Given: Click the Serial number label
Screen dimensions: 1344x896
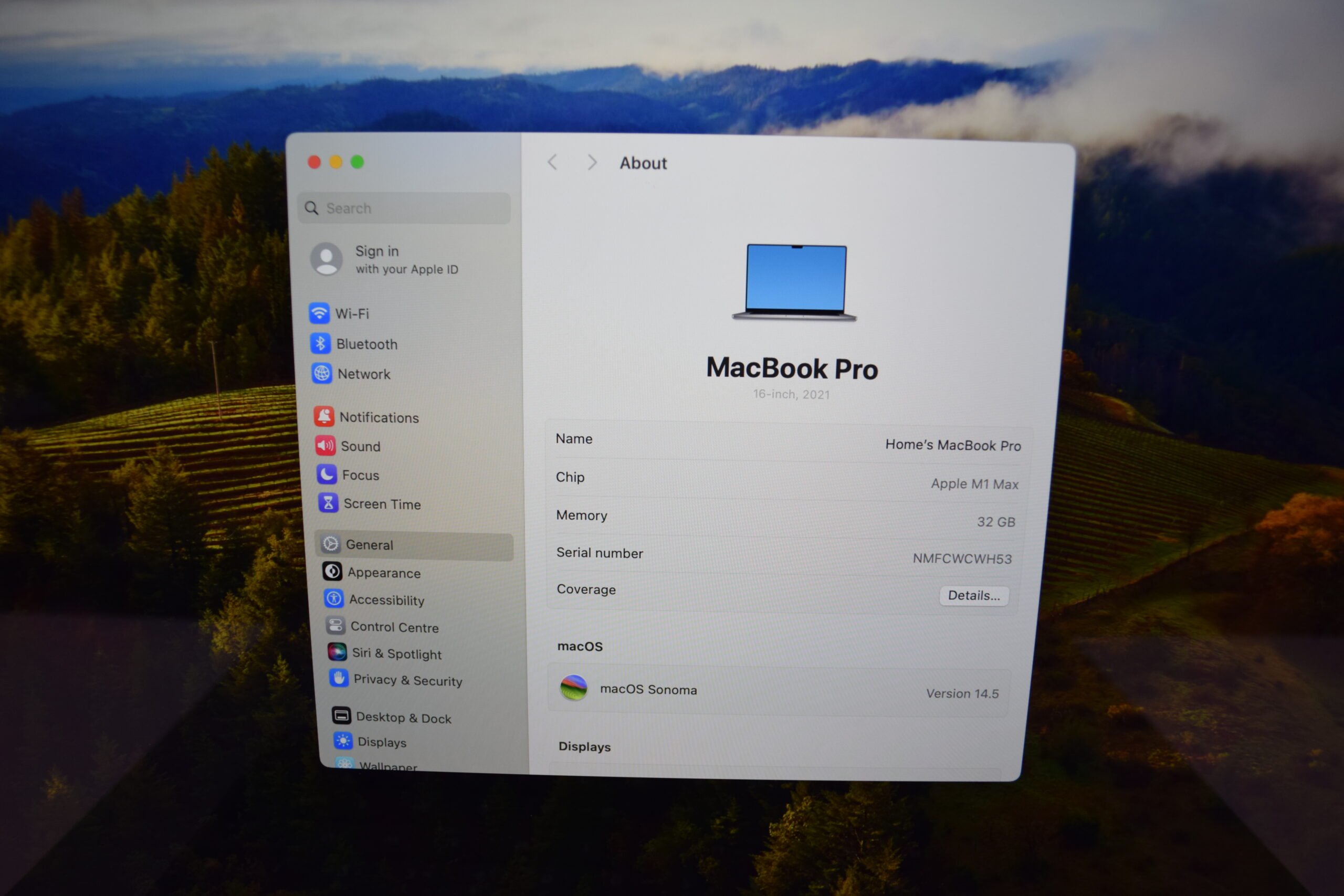Looking at the screenshot, I should click(600, 553).
